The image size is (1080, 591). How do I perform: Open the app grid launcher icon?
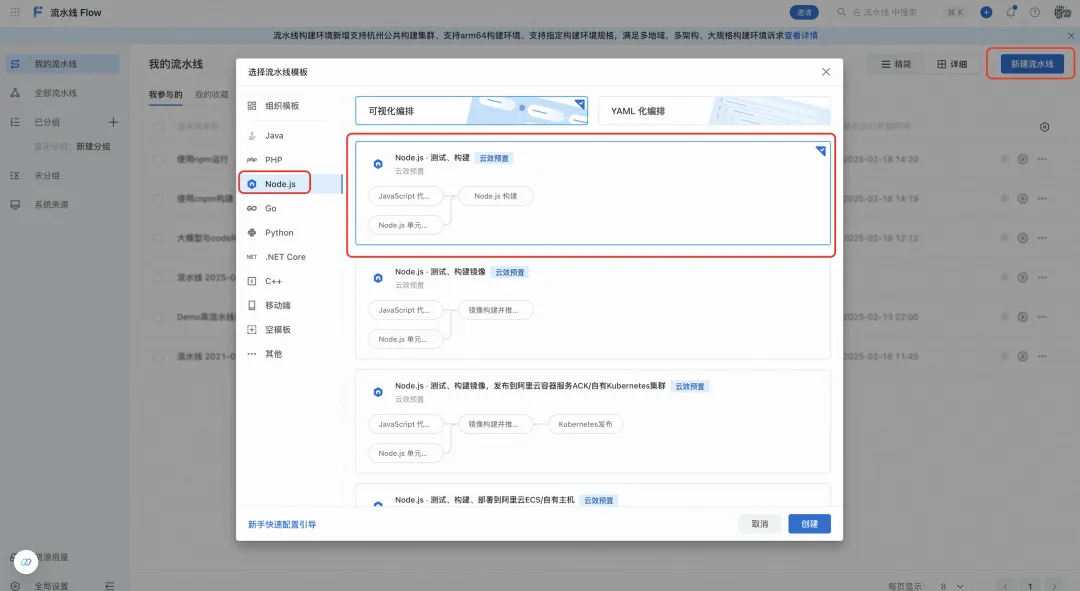15,12
